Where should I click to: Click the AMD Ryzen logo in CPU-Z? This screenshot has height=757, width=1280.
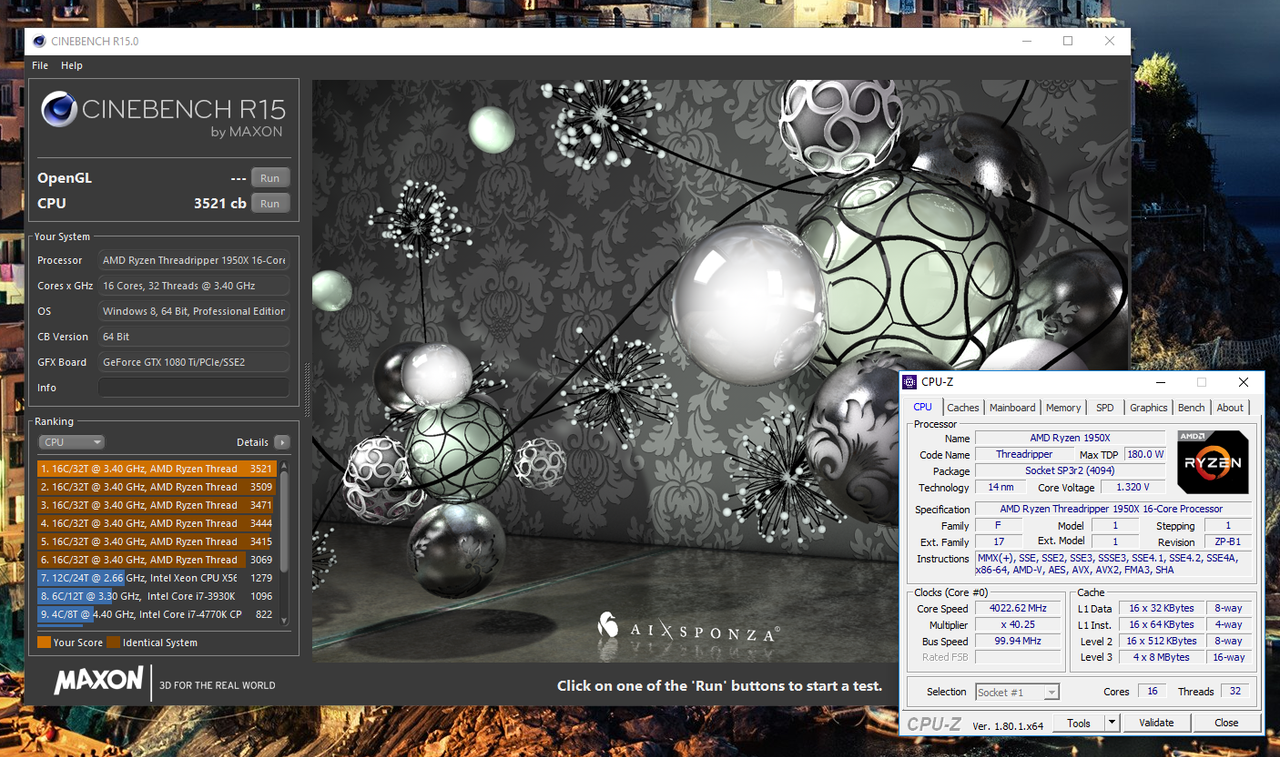coord(1212,462)
